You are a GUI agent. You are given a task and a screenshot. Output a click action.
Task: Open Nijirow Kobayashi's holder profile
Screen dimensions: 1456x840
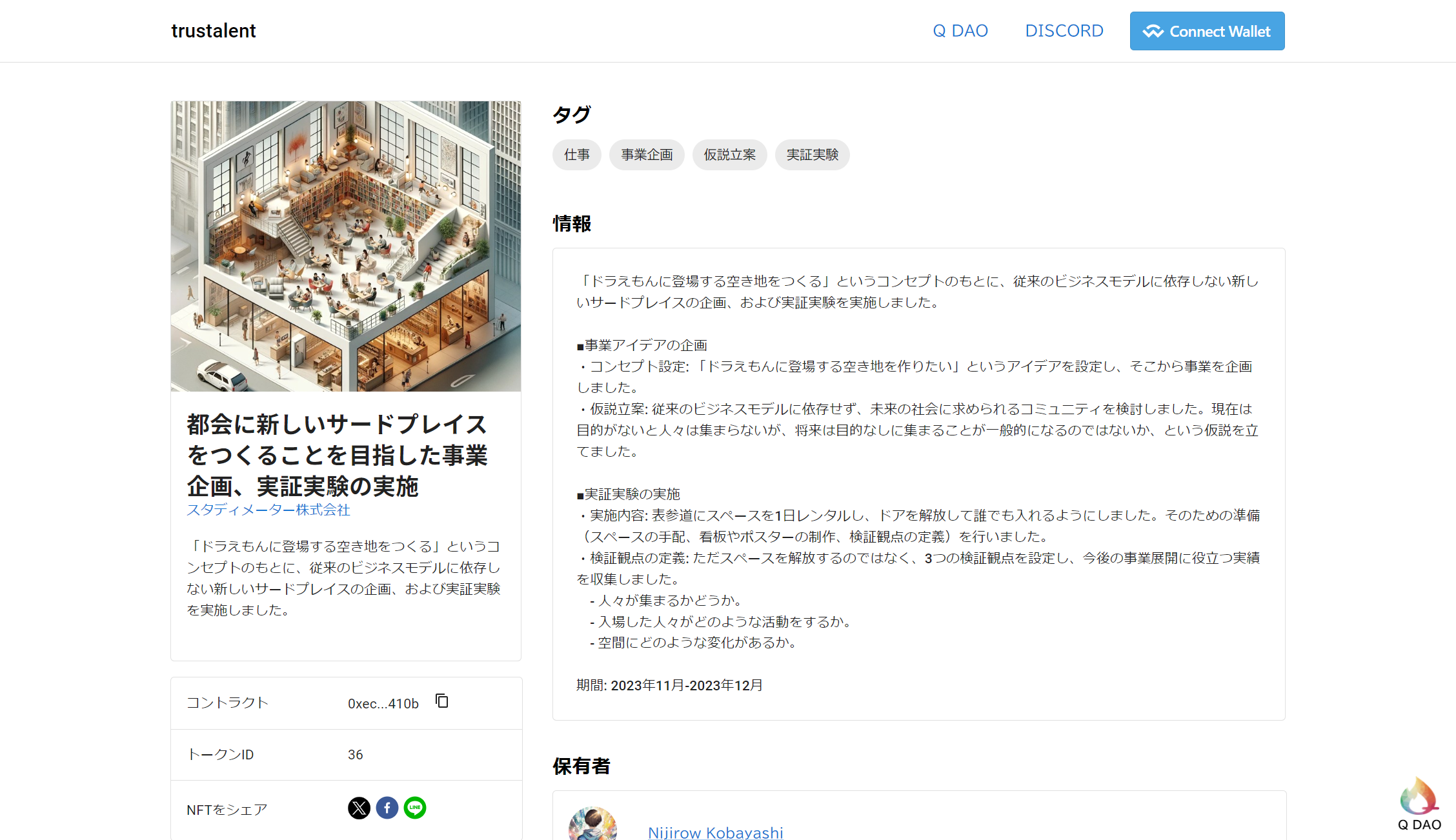click(715, 832)
